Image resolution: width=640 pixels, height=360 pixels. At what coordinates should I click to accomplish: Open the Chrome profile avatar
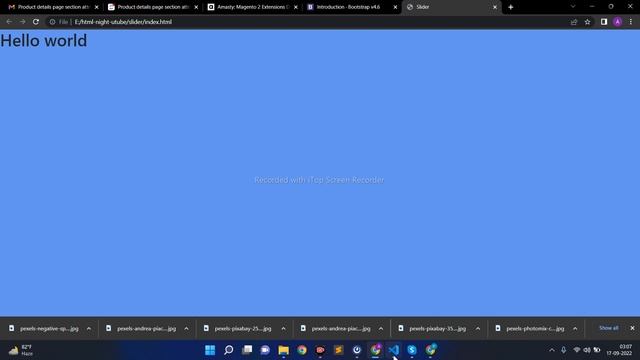click(618, 22)
